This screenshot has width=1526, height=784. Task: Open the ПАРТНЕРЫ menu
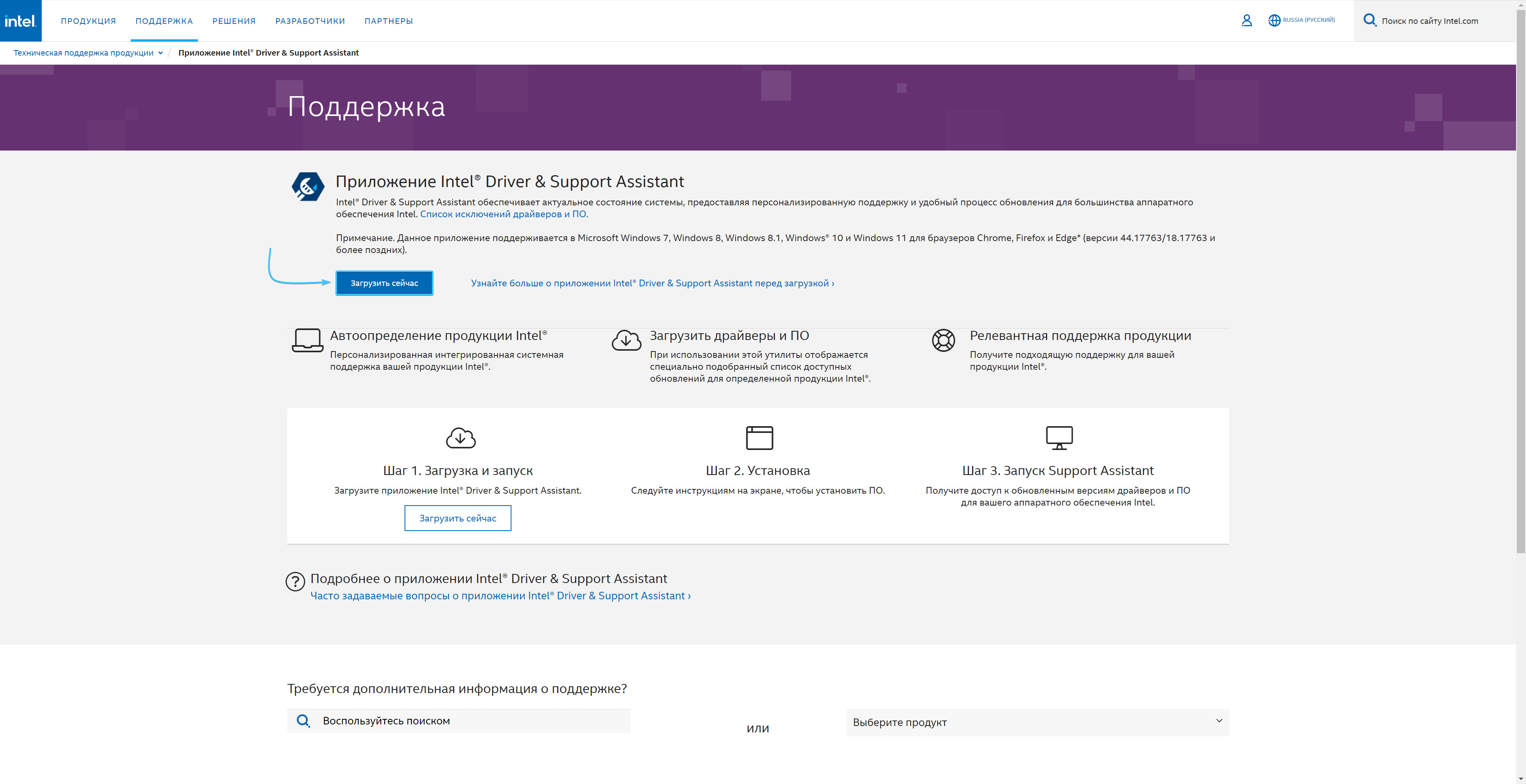pos(389,21)
